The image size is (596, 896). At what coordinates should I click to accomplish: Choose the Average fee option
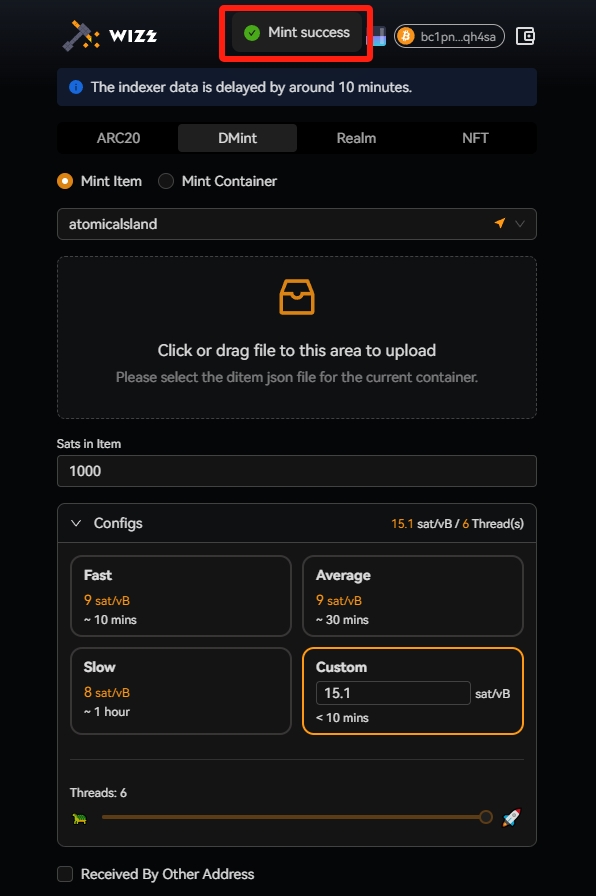point(413,596)
